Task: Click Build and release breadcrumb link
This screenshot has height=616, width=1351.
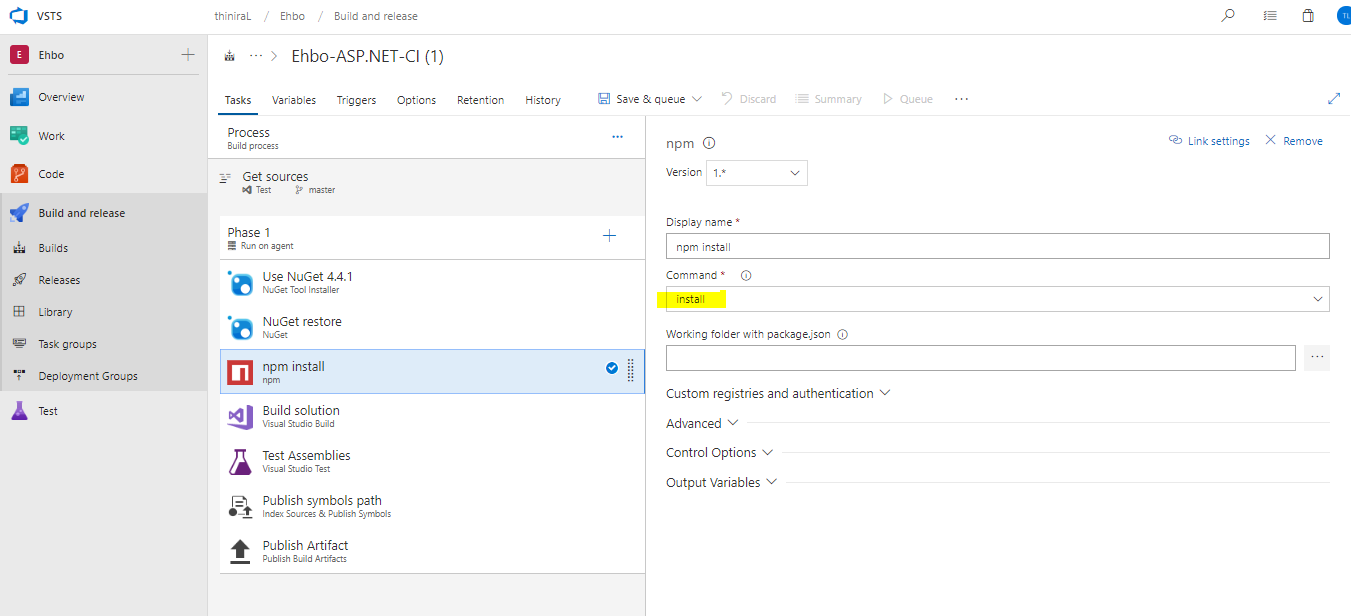Action: (376, 16)
